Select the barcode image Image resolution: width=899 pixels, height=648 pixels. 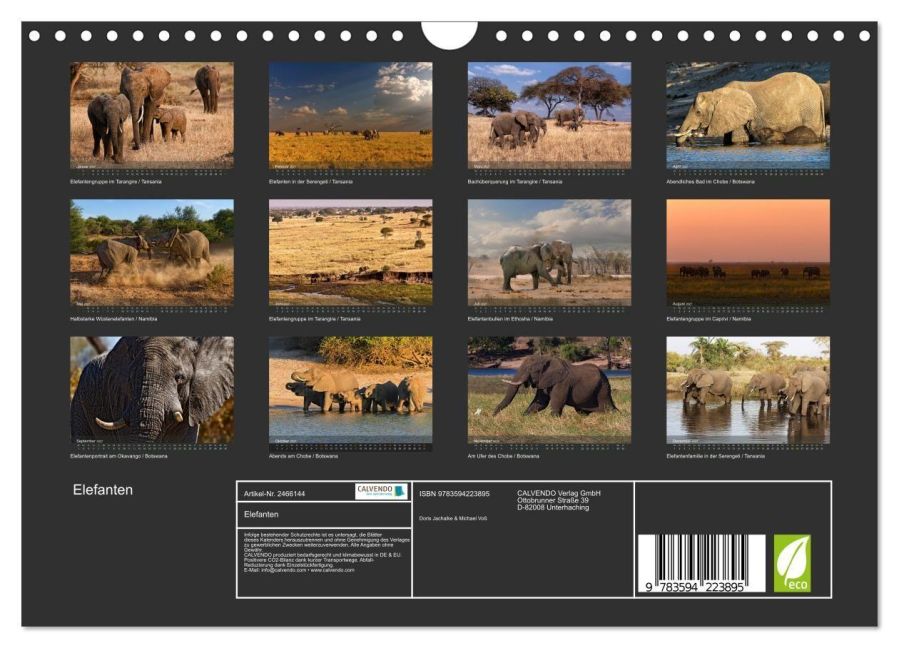tap(701, 563)
